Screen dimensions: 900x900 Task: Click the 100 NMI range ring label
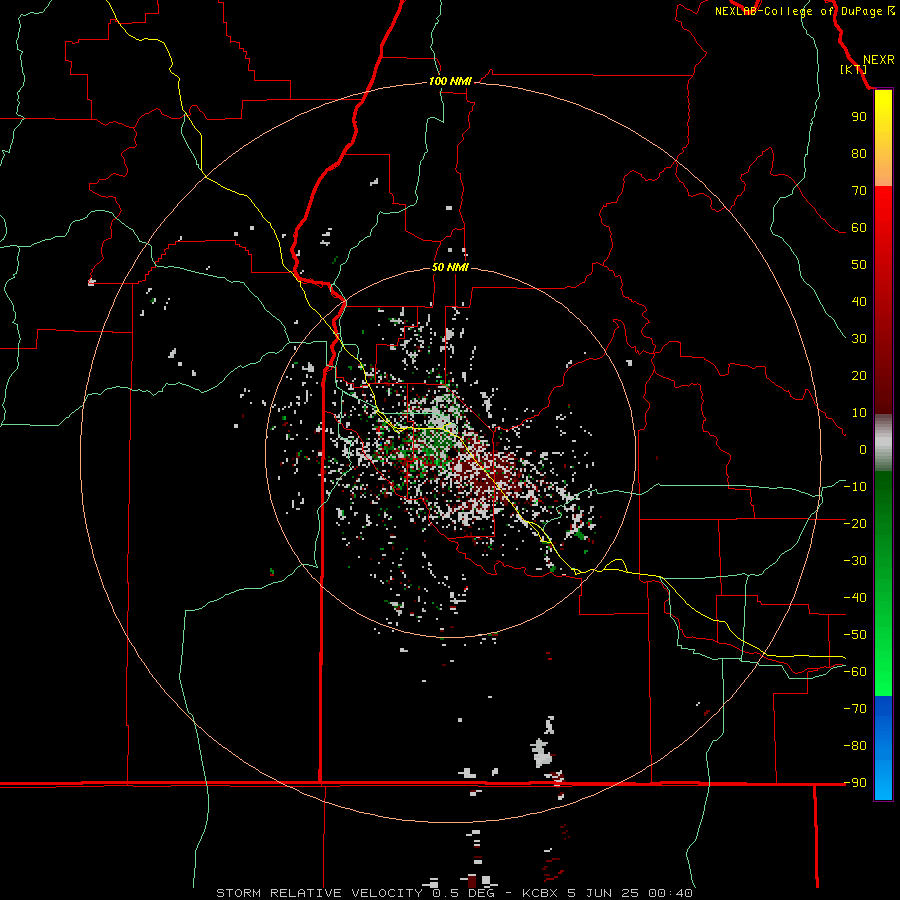coord(450,81)
